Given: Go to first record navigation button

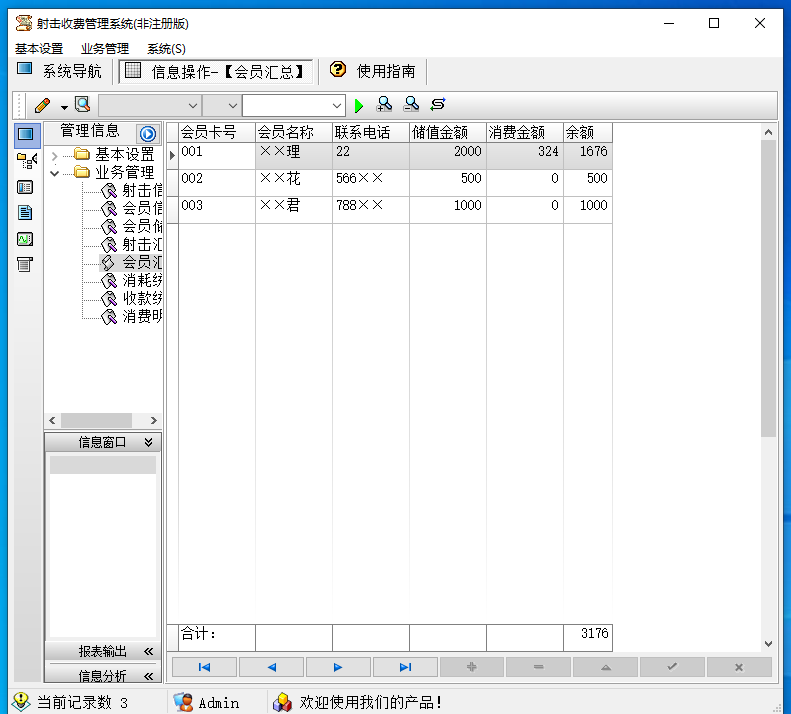Looking at the screenshot, I should [x=204, y=667].
